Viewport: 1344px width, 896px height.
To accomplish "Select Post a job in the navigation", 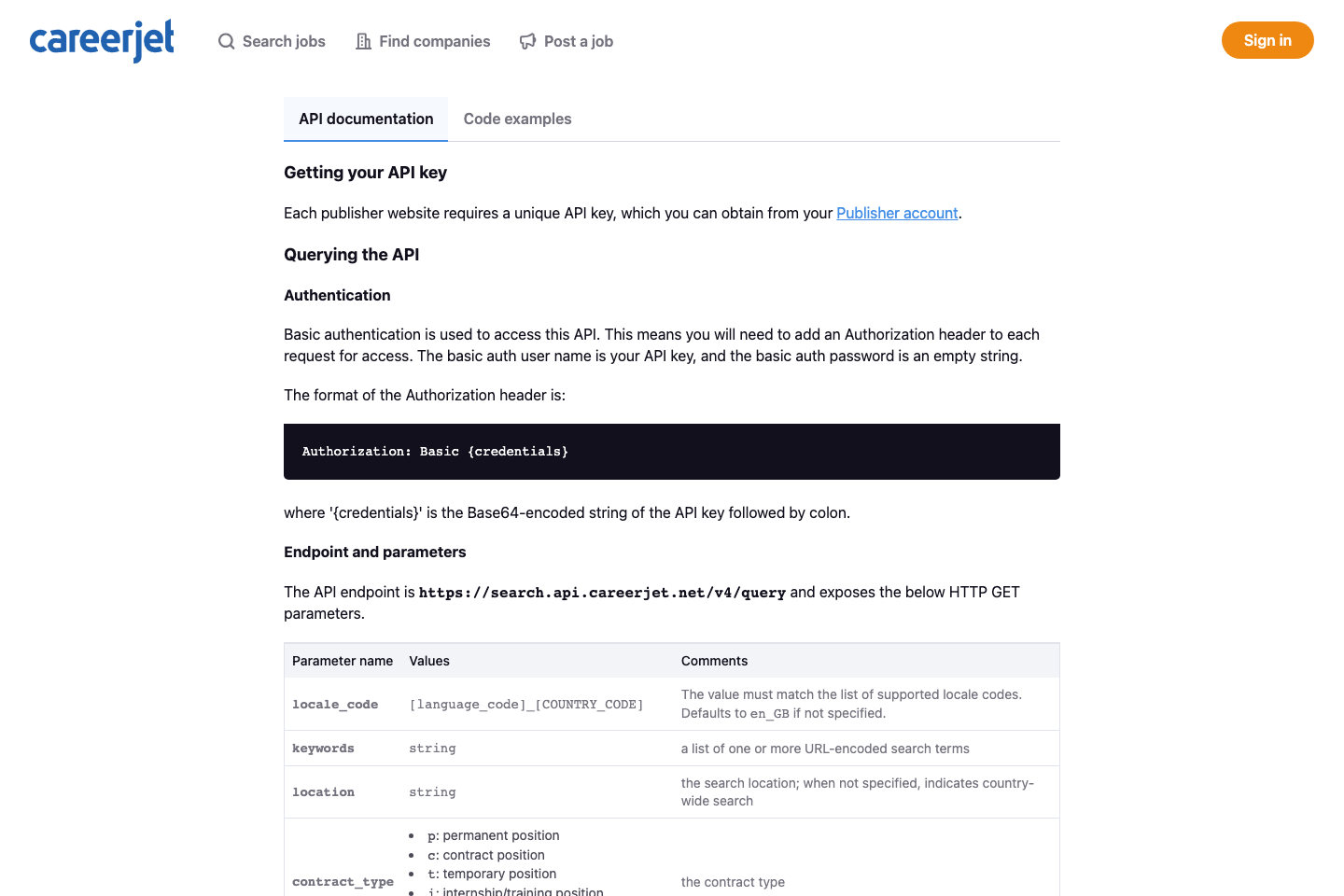I will coord(579,41).
